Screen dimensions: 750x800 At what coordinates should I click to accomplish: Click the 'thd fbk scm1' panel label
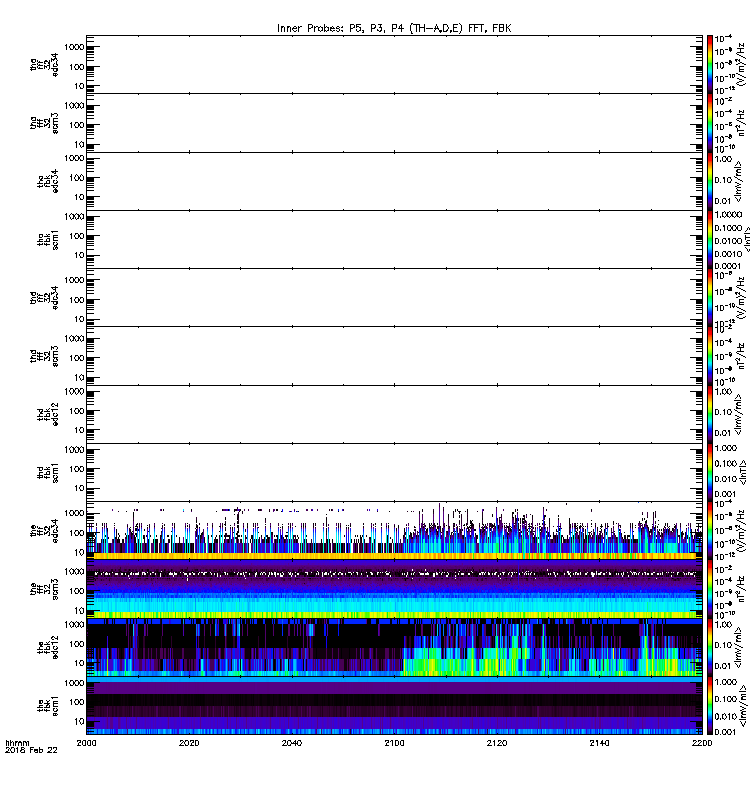point(48,472)
